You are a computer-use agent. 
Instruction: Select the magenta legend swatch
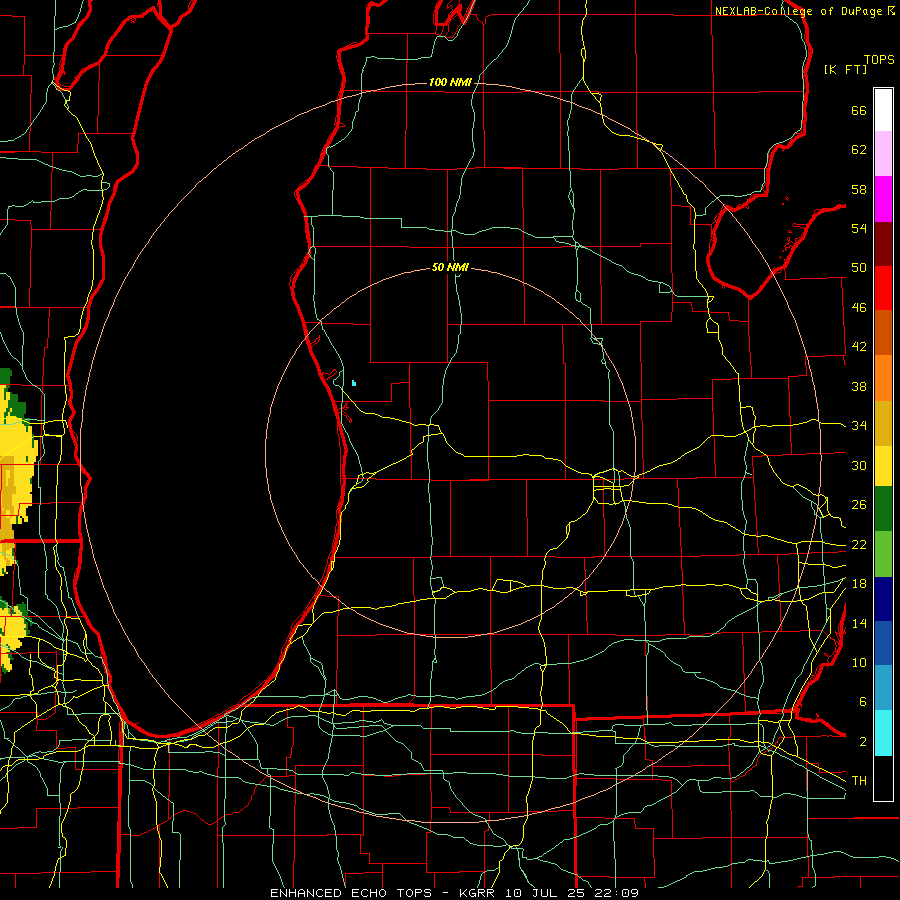coord(883,199)
